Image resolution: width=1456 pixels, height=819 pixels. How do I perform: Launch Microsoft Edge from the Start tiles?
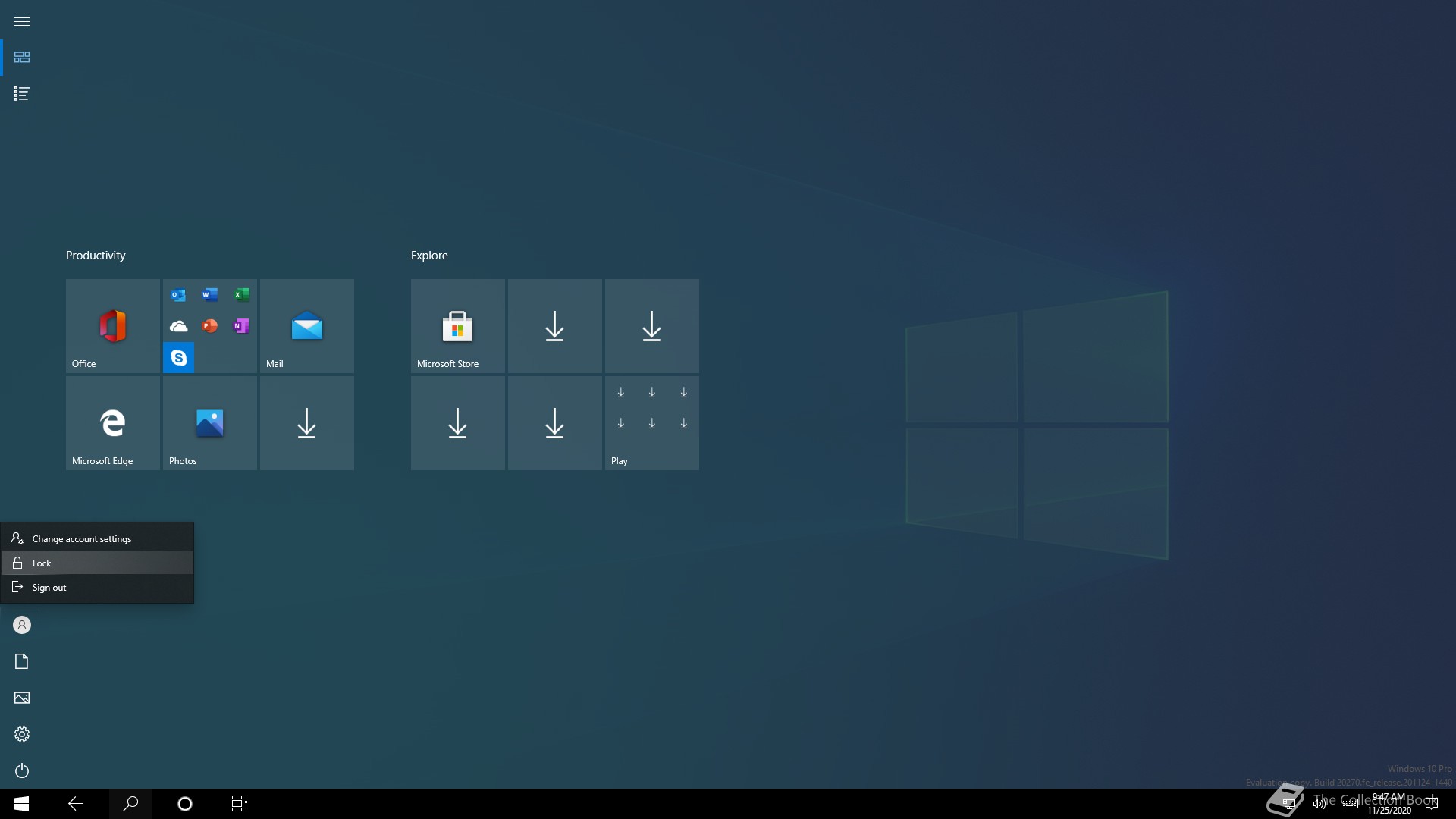[112, 423]
